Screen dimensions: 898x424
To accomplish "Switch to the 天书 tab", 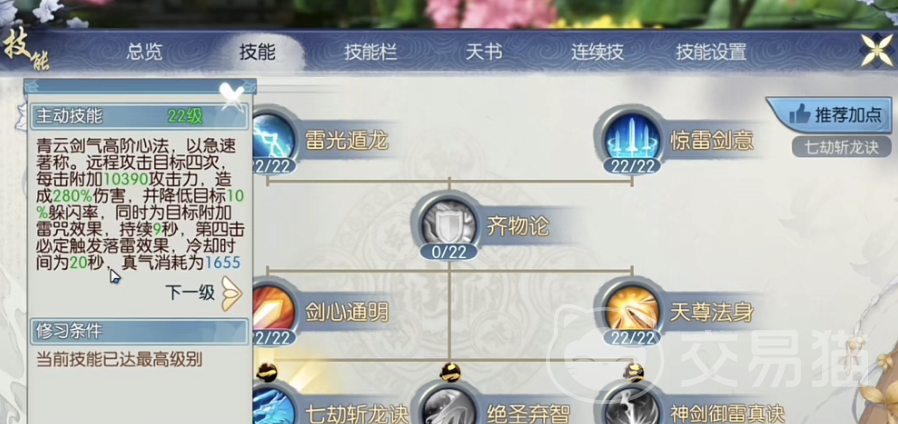I will click(483, 52).
